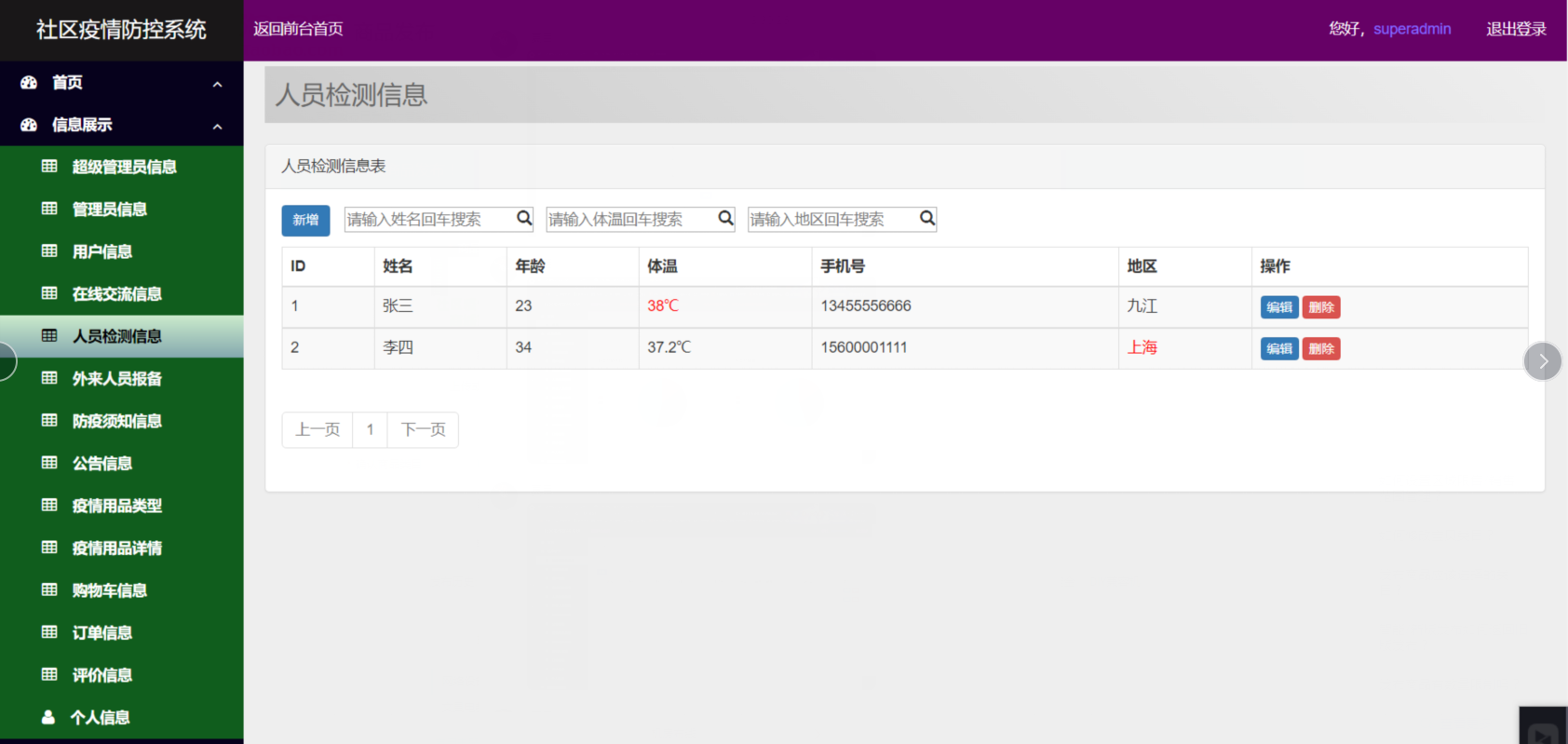Image resolution: width=1568 pixels, height=744 pixels.
Task: Click the dashboard icon beside 信息展示
Action: coord(29,125)
